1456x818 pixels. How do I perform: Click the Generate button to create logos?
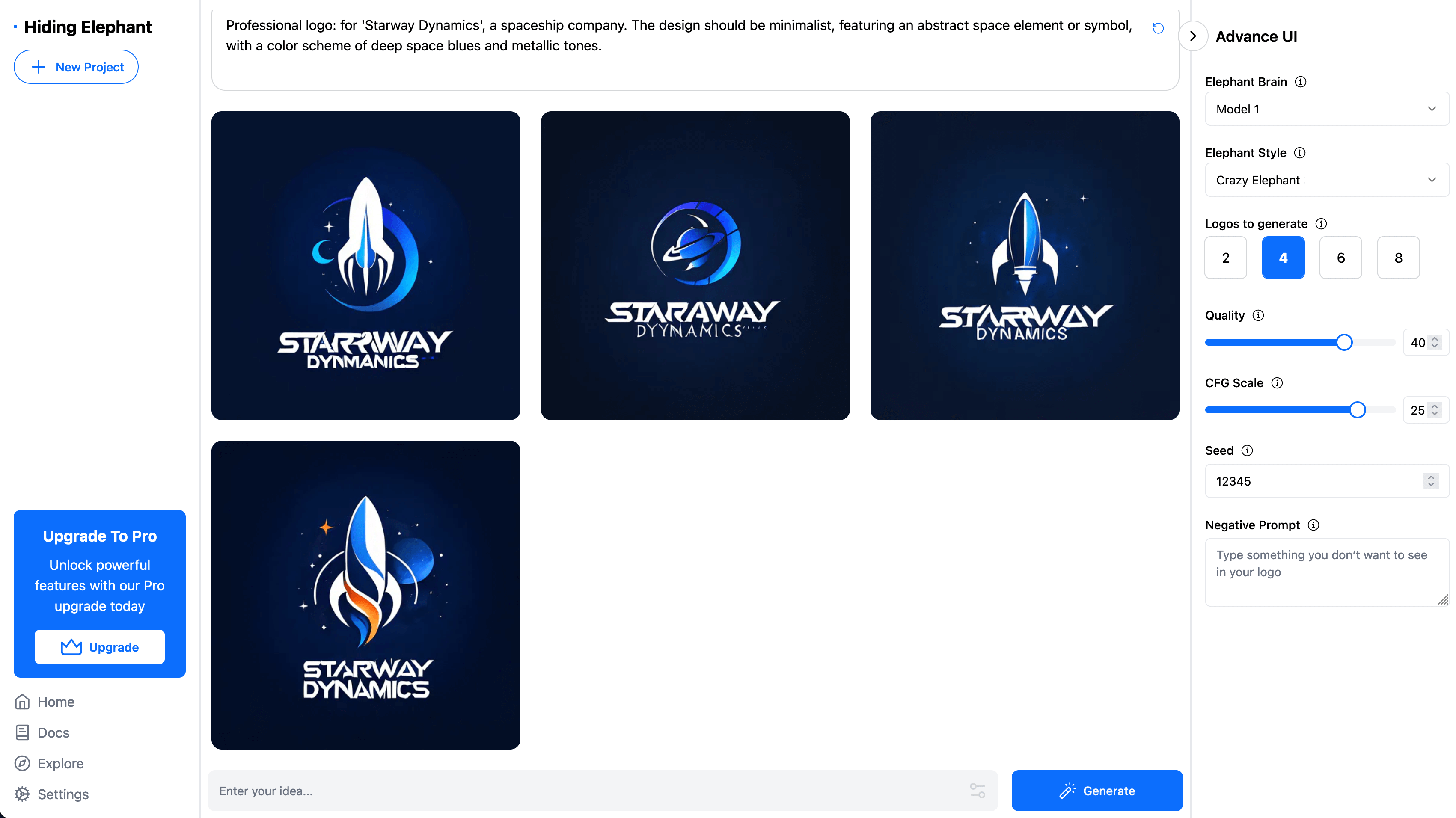1097,790
